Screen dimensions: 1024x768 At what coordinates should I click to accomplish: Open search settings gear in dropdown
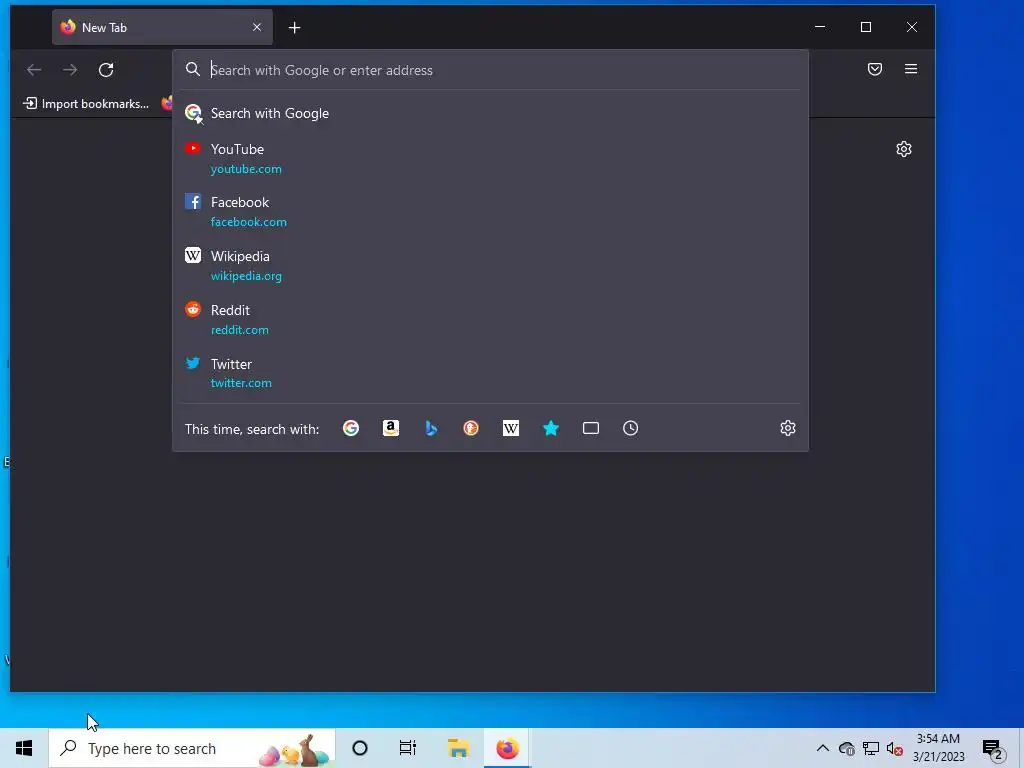788,428
